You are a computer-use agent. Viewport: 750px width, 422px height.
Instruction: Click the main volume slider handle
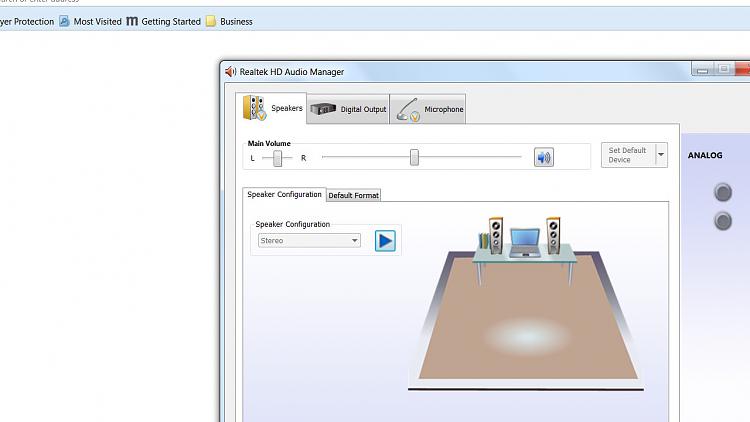(x=414, y=157)
